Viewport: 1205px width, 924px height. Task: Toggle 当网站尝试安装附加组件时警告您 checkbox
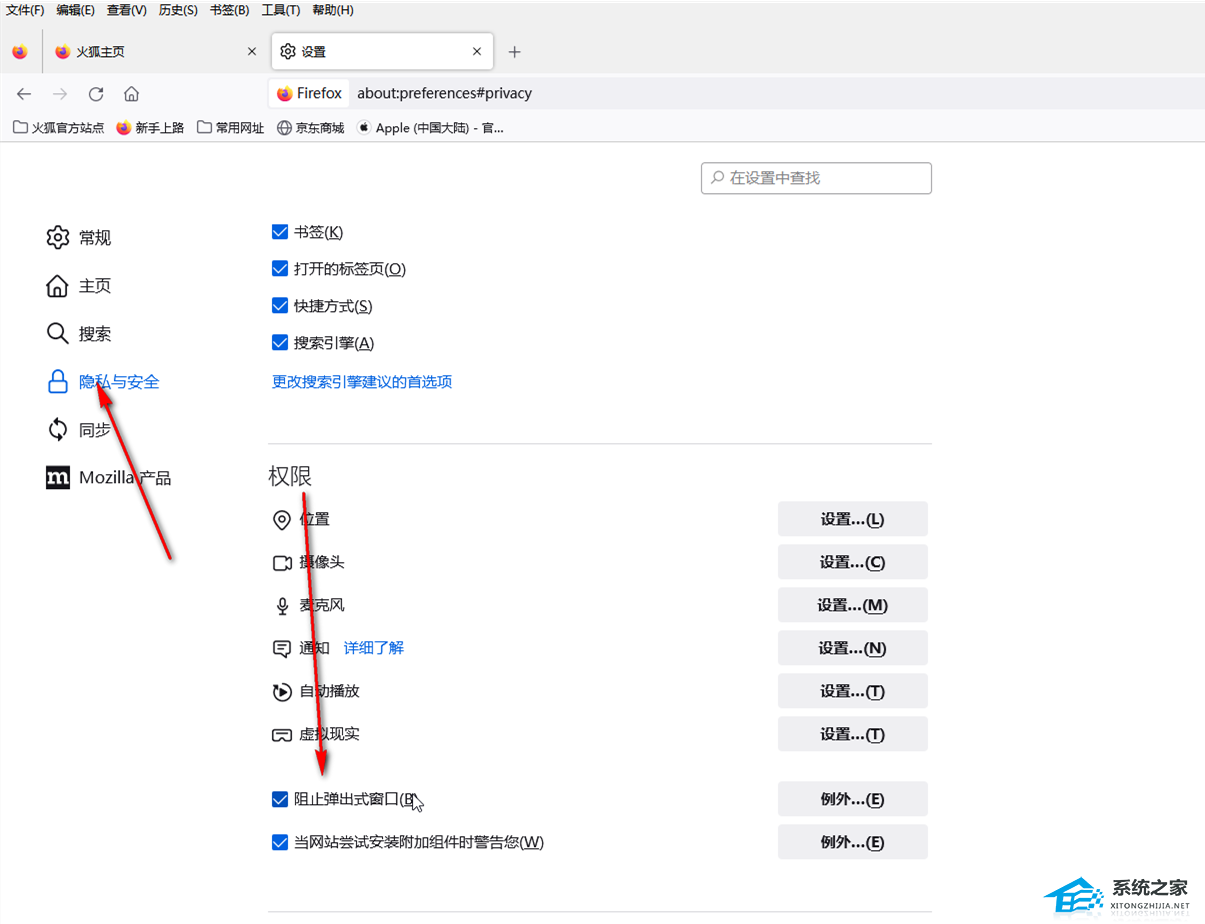pyautogui.click(x=280, y=842)
